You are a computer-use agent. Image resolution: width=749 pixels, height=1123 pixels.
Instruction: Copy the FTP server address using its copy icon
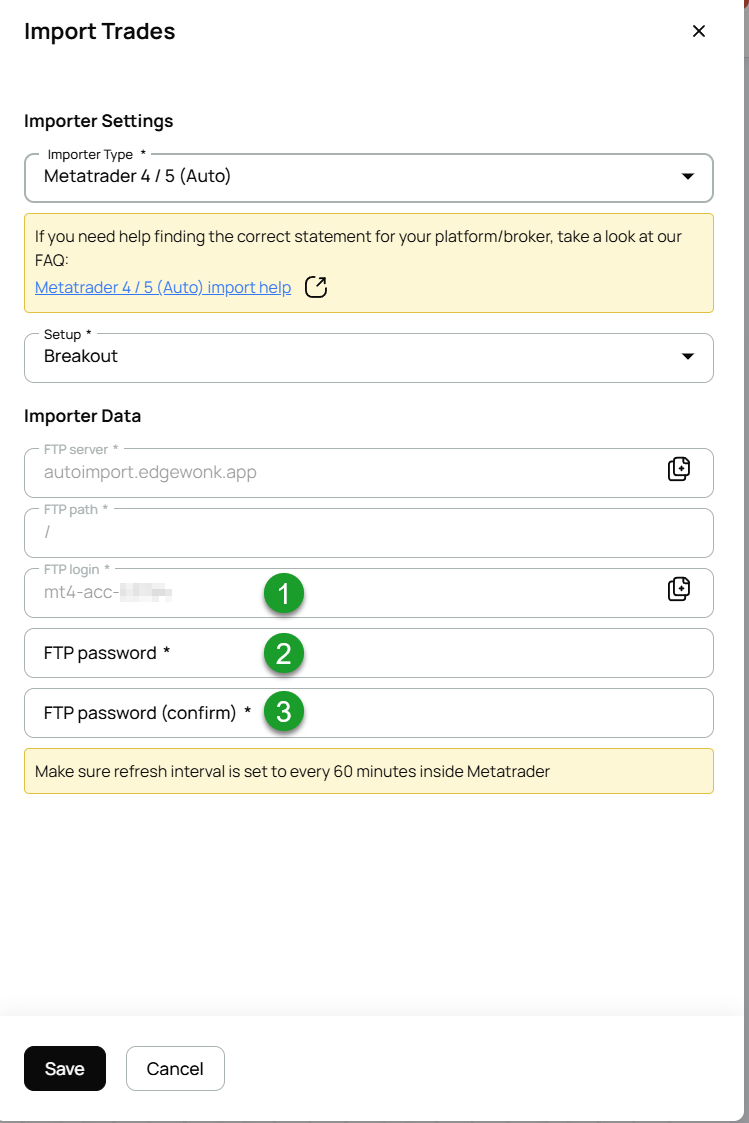[x=679, y=468]
